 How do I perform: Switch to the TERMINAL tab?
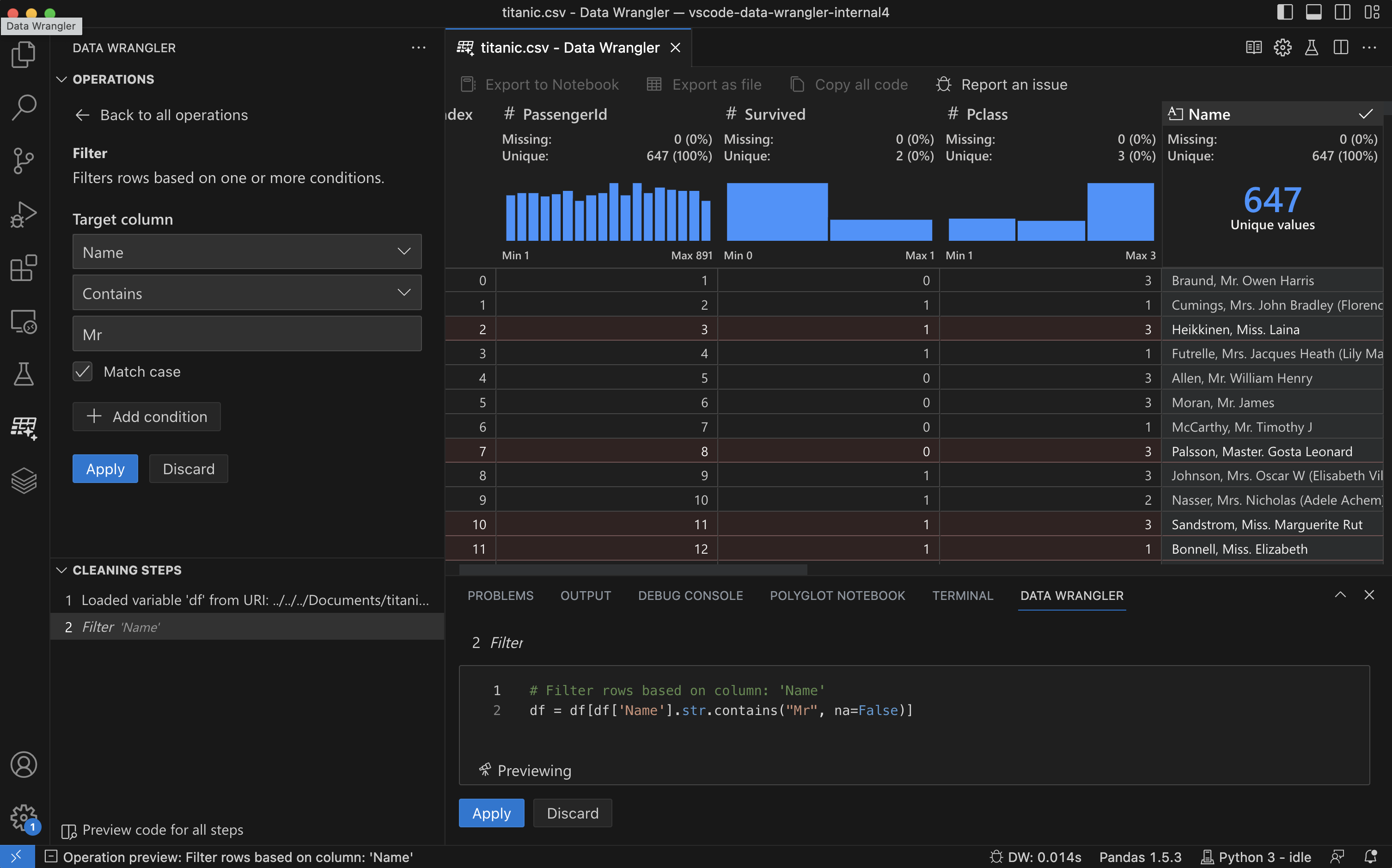tap(963, 595)
